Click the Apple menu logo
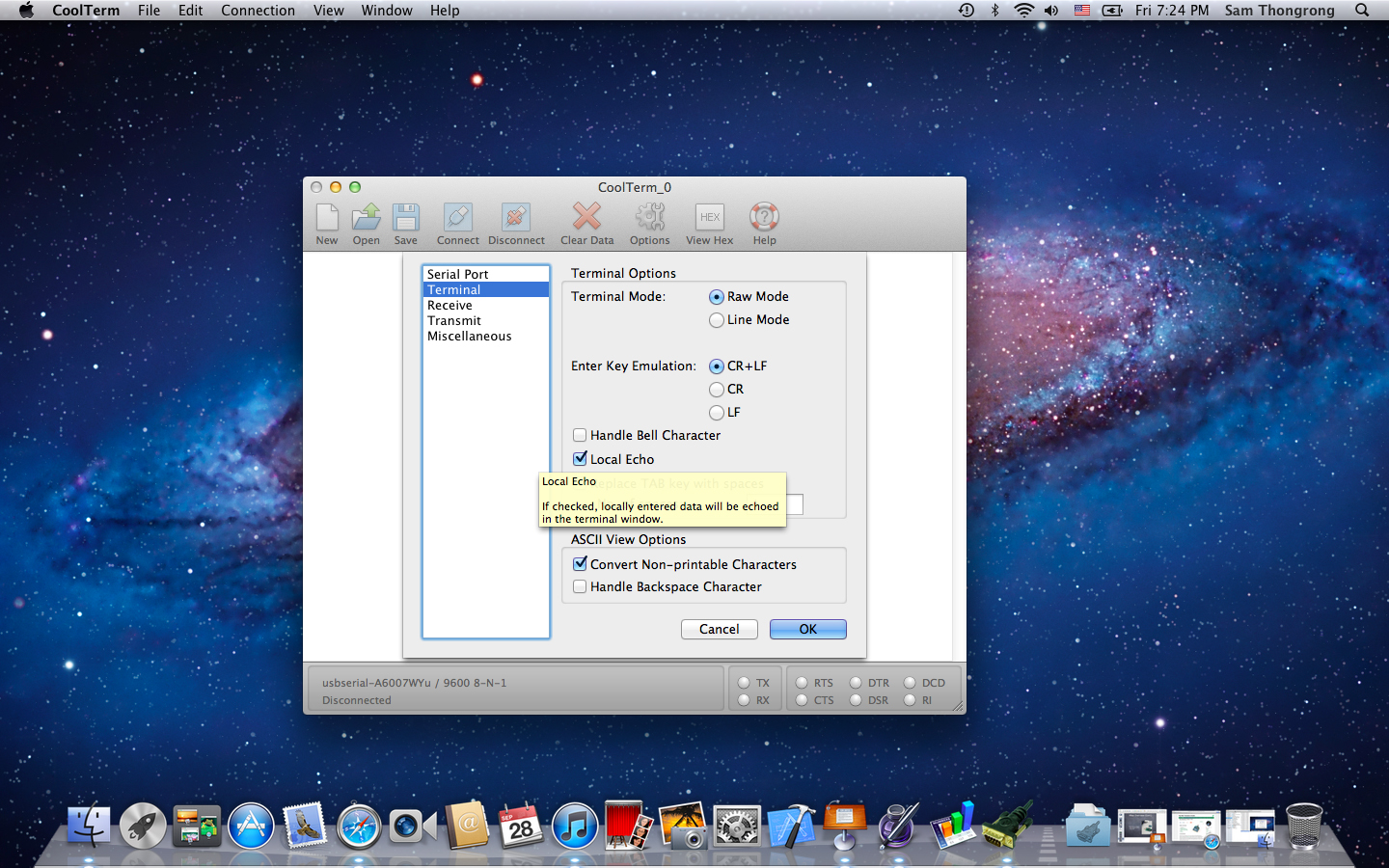The height and width of the screenshot is (868, 1389). [x=26, y=11]
